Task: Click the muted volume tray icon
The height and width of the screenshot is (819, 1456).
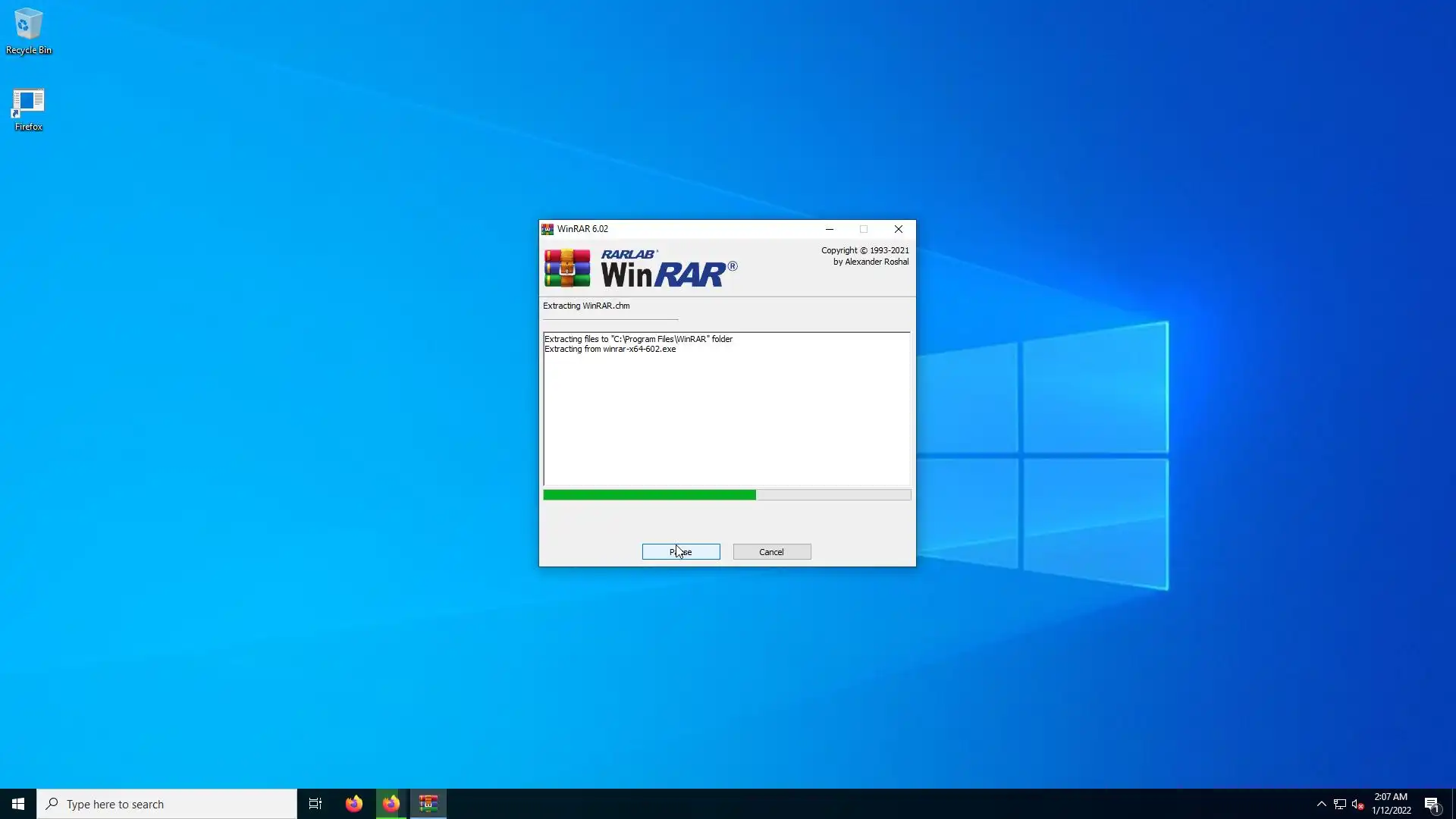Action: [1358, 804]
